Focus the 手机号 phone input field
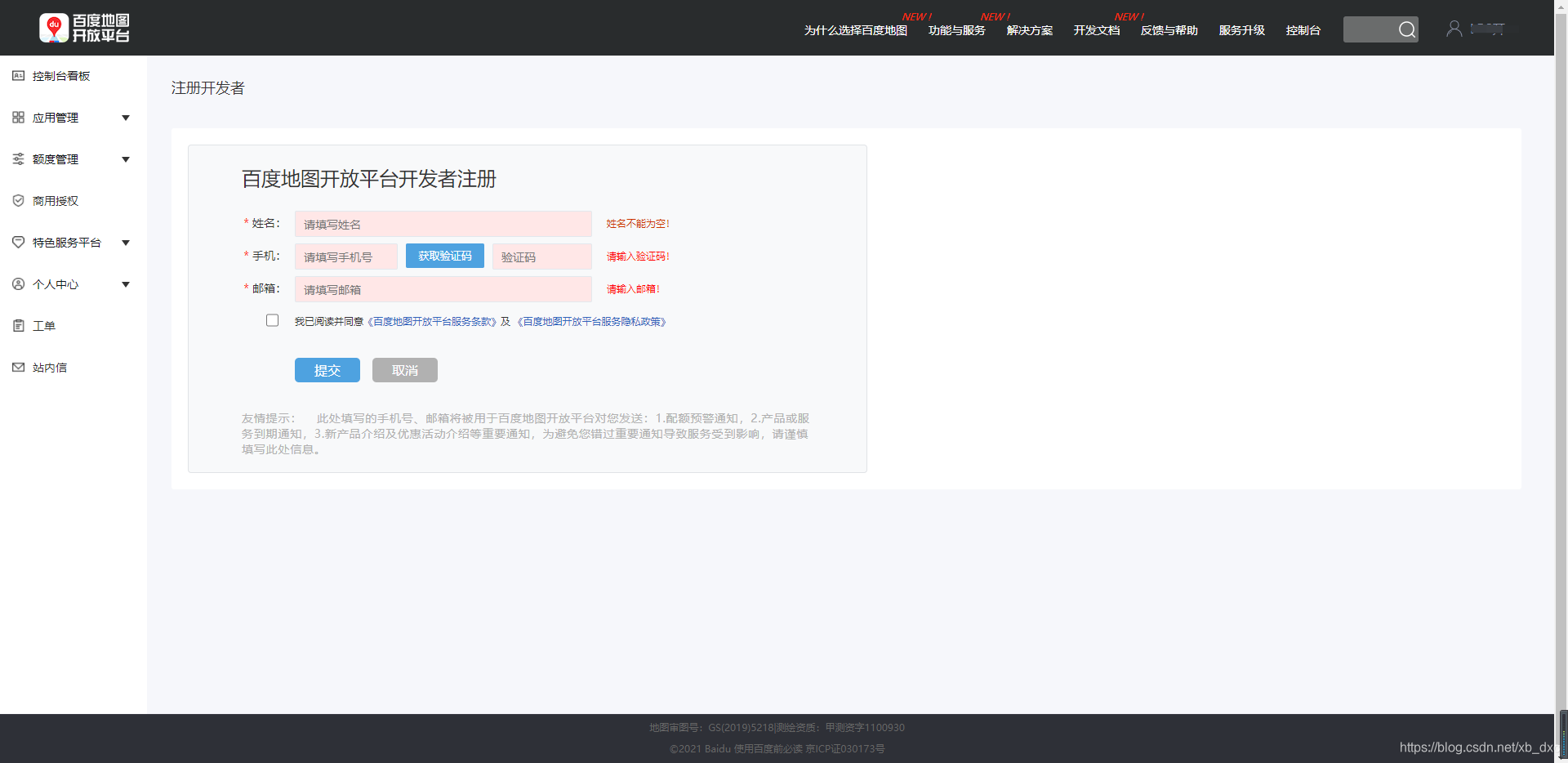 tap(345, 257)
